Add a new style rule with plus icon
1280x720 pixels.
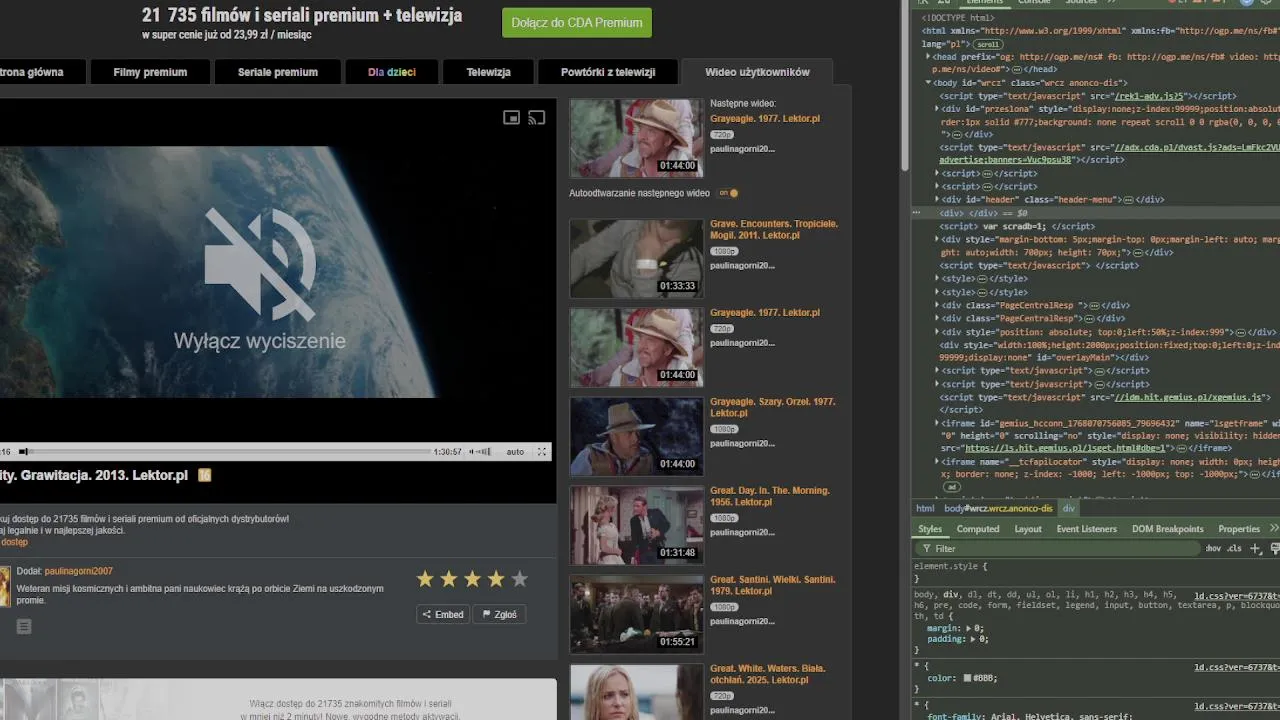pyautogui.click(x=1256, y=548)
